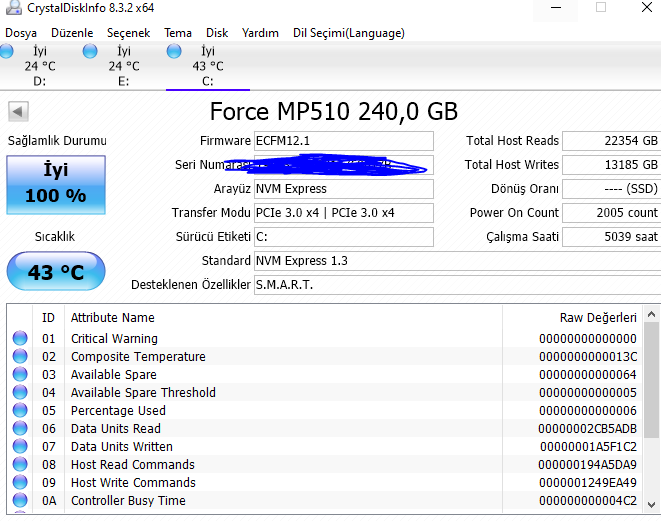Click status orb of Controller Busy Time row

point(20,500)
